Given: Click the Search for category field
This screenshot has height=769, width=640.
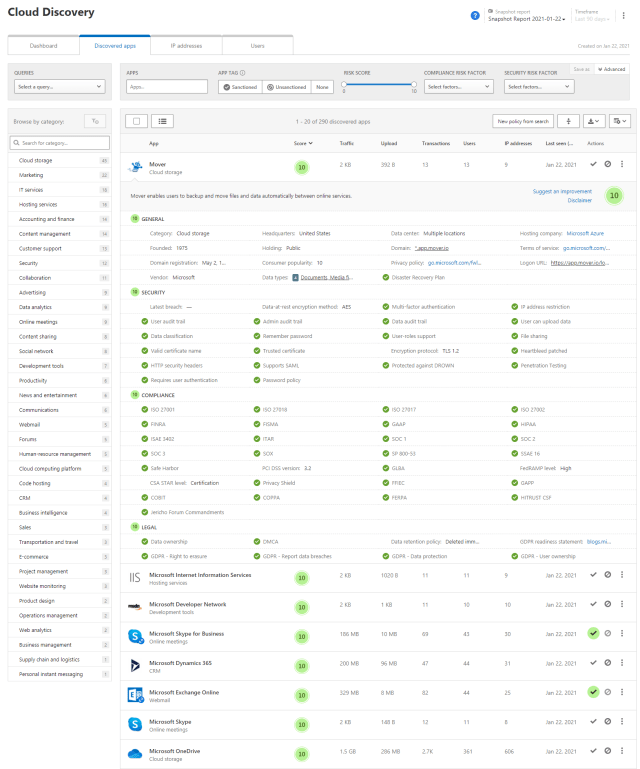Looking at the screenshot, I should 59,143.
